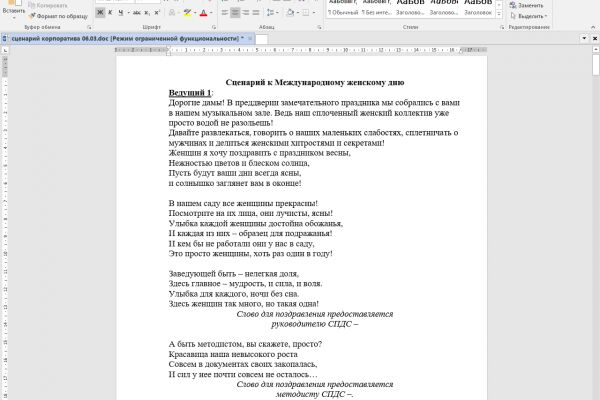
Task: Toggle strikethrough text (abc)
Action: 136,13
